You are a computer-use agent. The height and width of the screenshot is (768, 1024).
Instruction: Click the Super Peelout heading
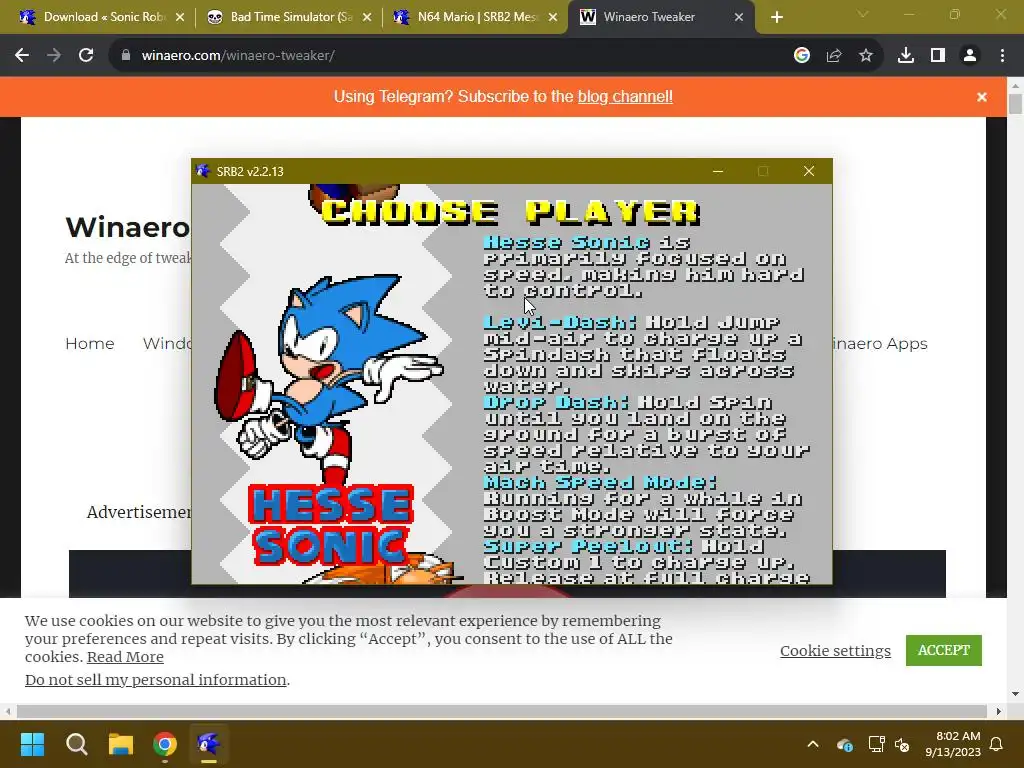click(588, 547)
